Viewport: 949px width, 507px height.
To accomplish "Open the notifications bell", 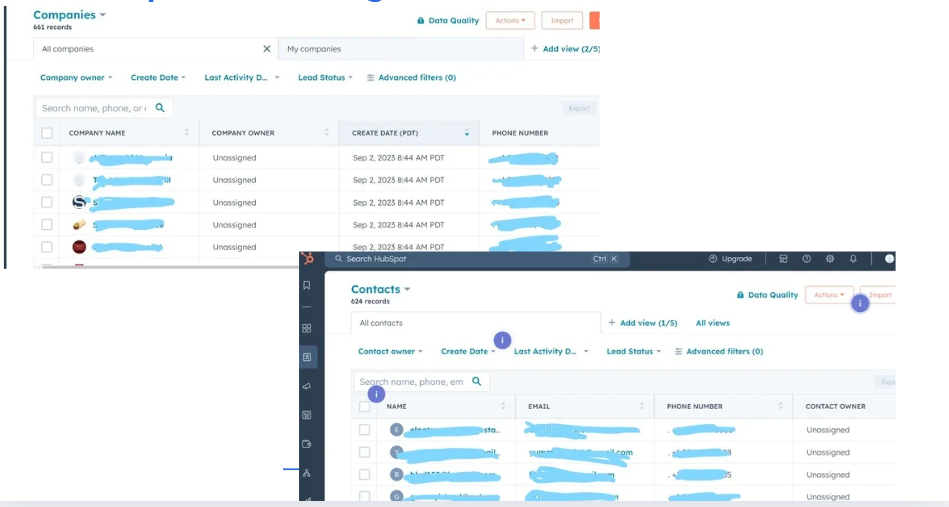I will [x=853, y=259].
